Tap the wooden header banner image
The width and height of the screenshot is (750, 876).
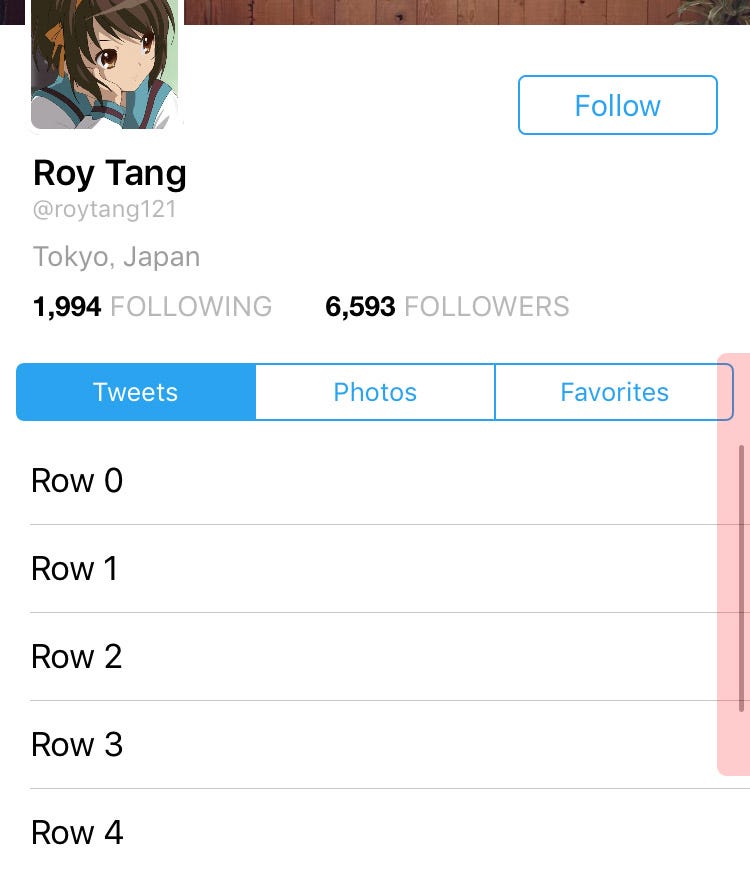467,12
